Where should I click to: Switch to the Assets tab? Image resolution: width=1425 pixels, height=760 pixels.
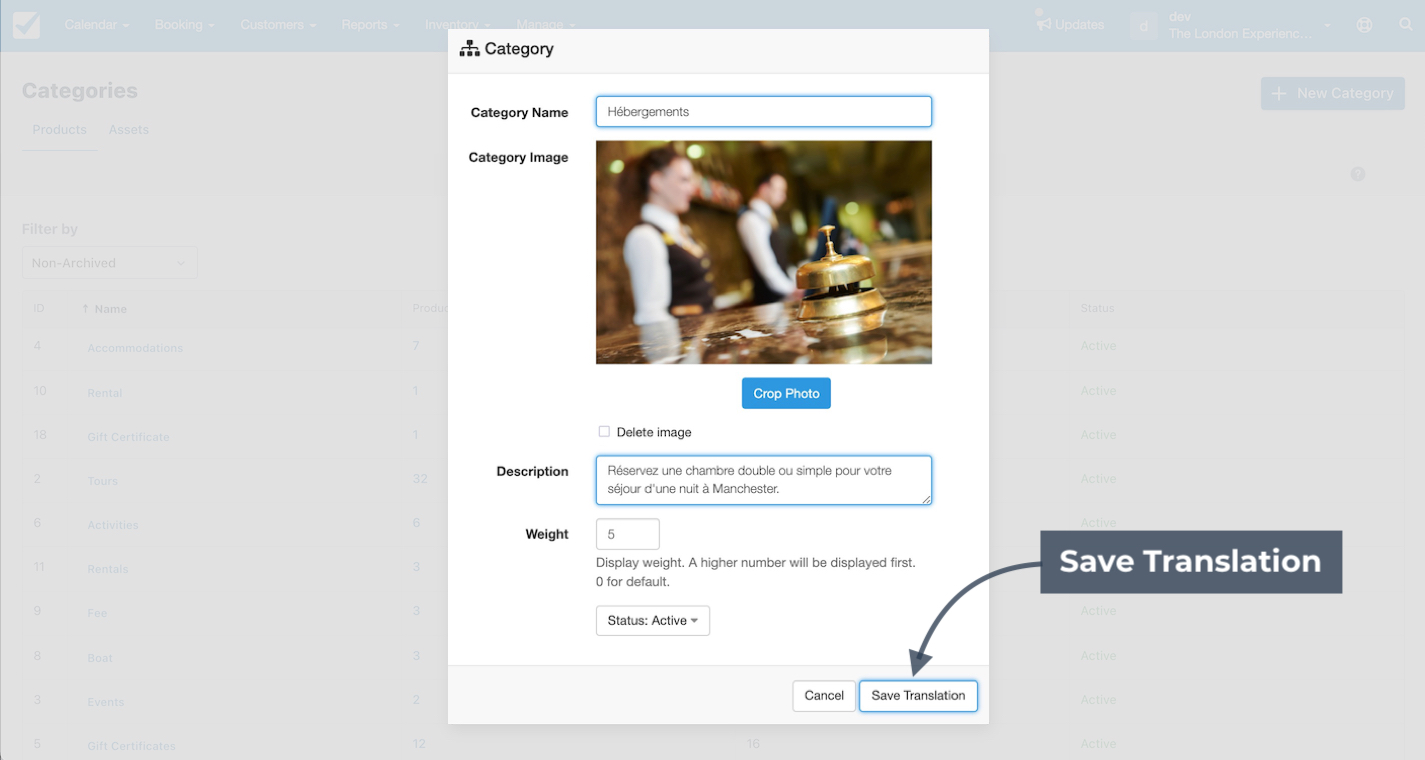[129, 130]
